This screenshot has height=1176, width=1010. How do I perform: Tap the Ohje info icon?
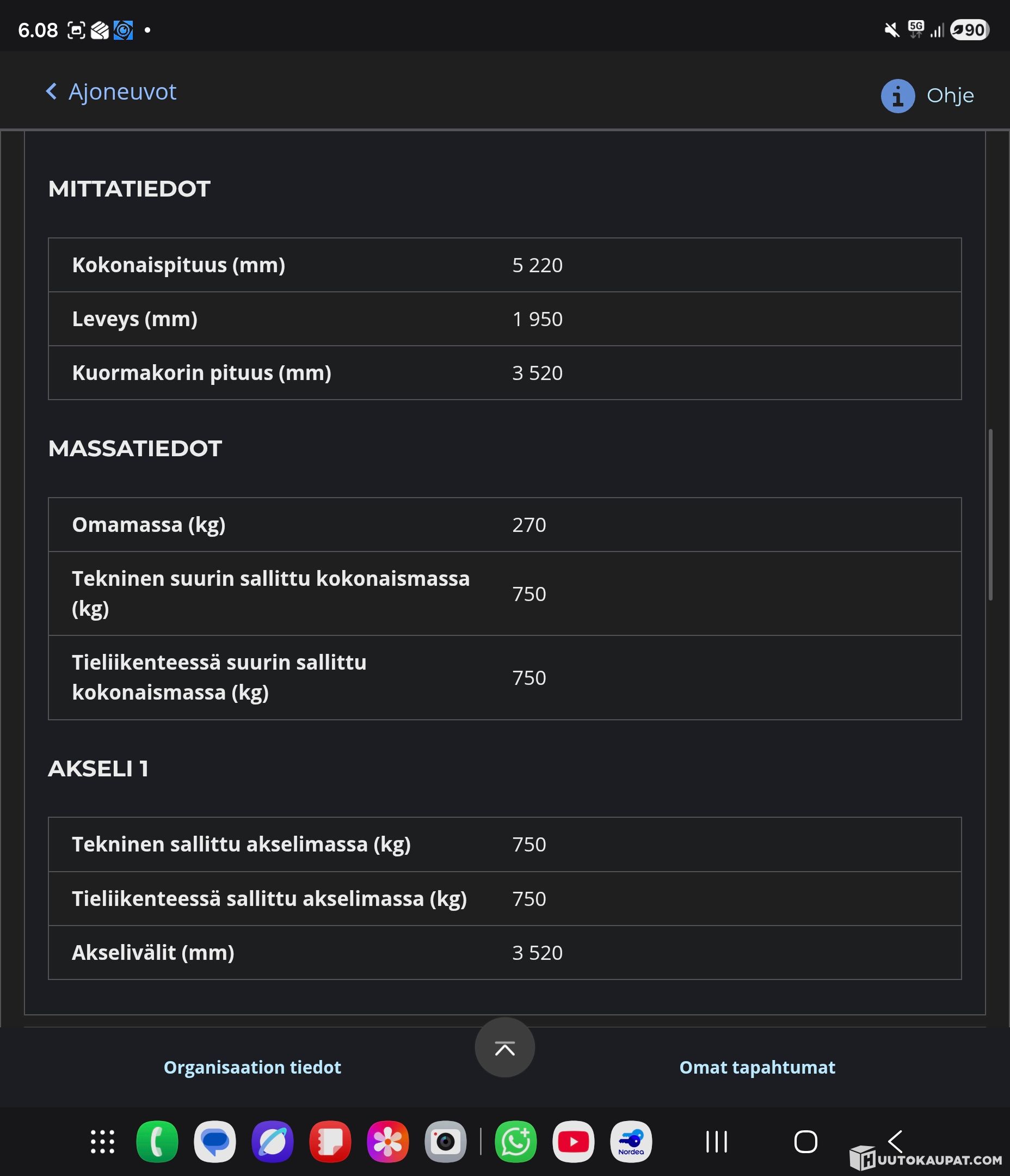[897, 96]
